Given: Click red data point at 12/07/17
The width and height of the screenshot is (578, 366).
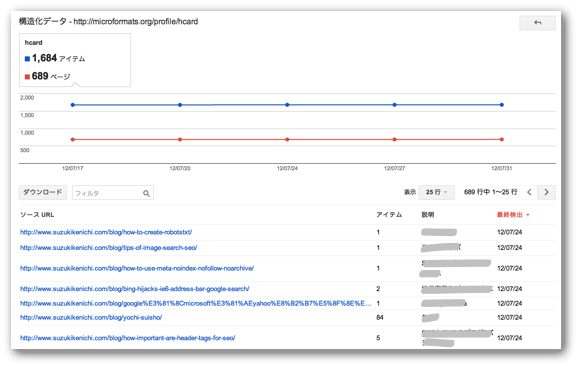Looking at the screenshot, I should [73, 140].
